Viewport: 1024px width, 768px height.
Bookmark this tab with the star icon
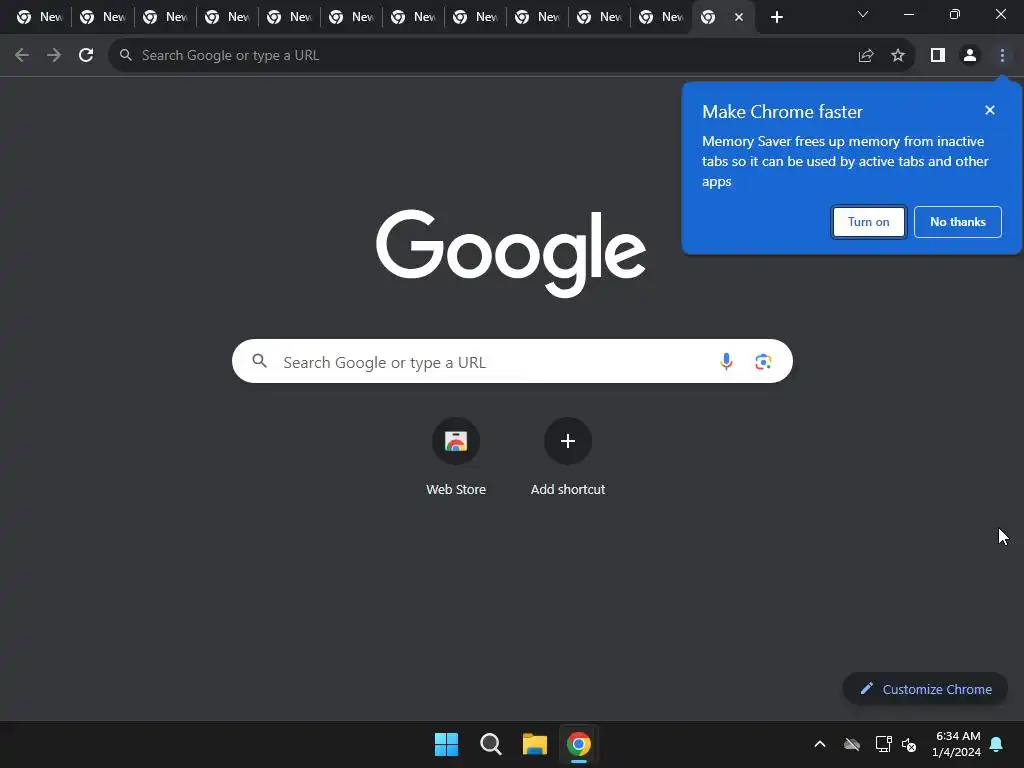(898, 56)
